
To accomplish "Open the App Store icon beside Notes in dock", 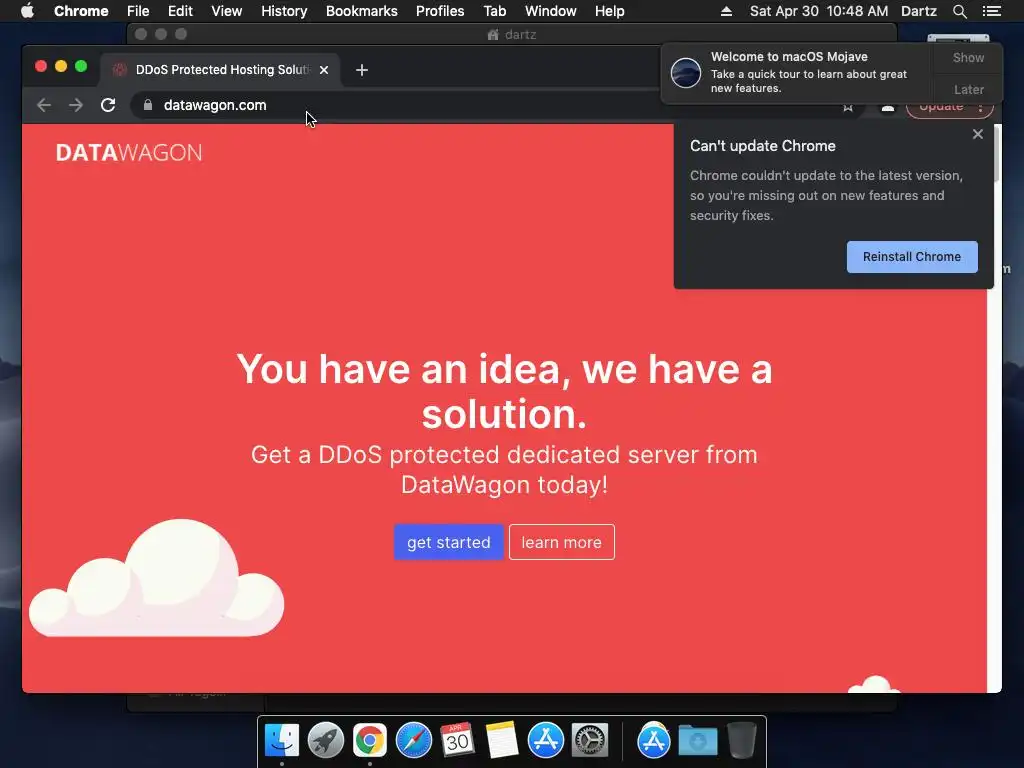I will click(x=546, y=741).
